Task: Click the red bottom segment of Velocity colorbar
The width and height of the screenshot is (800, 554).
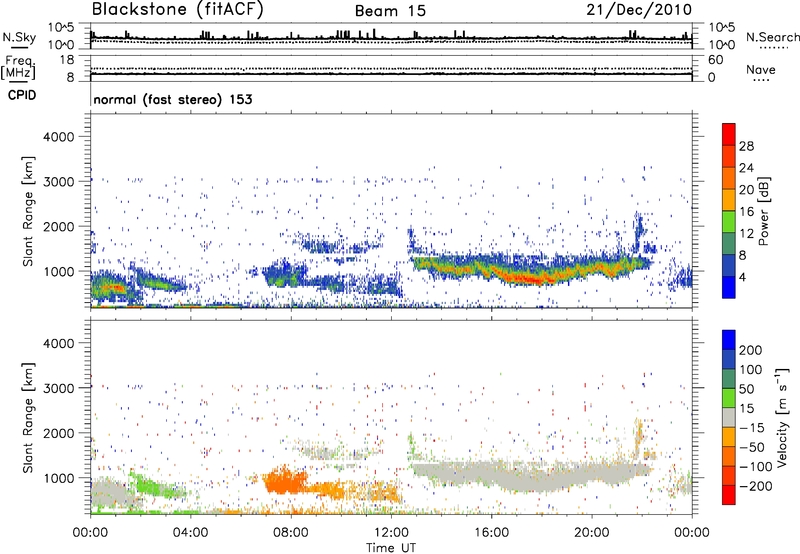Action: 729,495
